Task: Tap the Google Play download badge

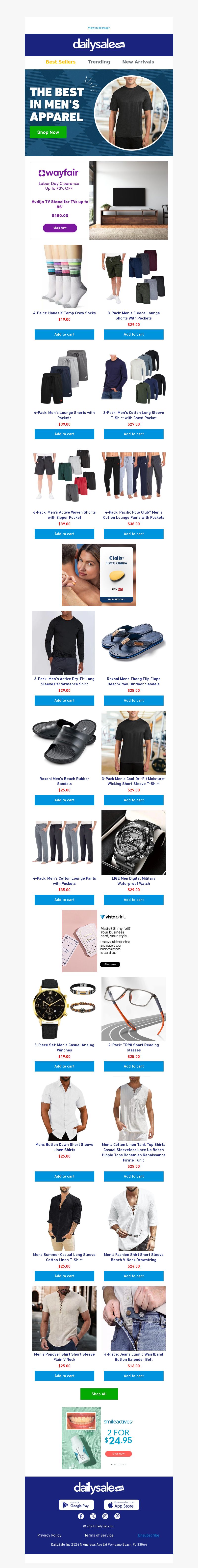Action: point(76,1505)
